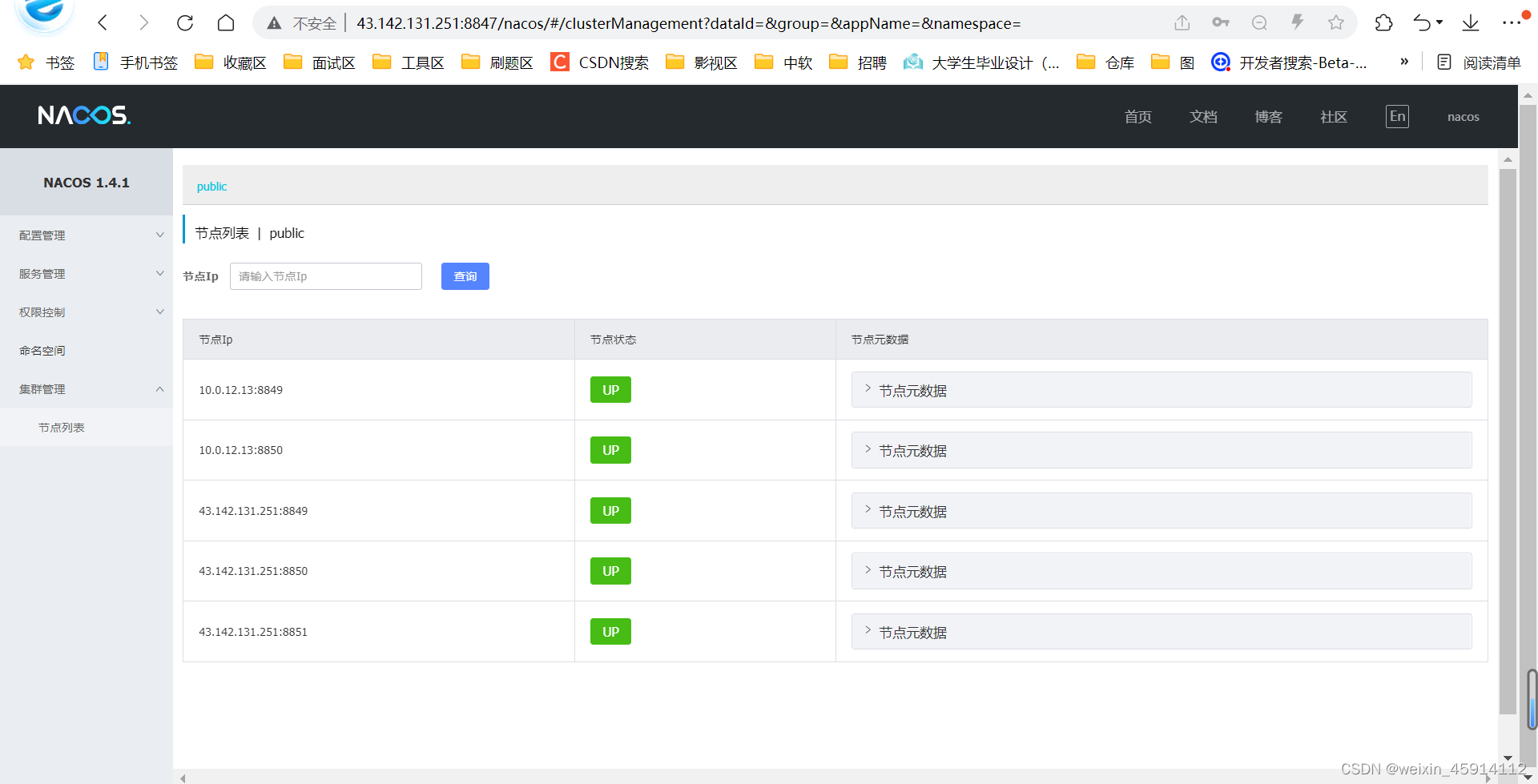Open the CSDN搜索 bookmark
The width and height of the screenshot is (1538, 784).
(600, 62)
